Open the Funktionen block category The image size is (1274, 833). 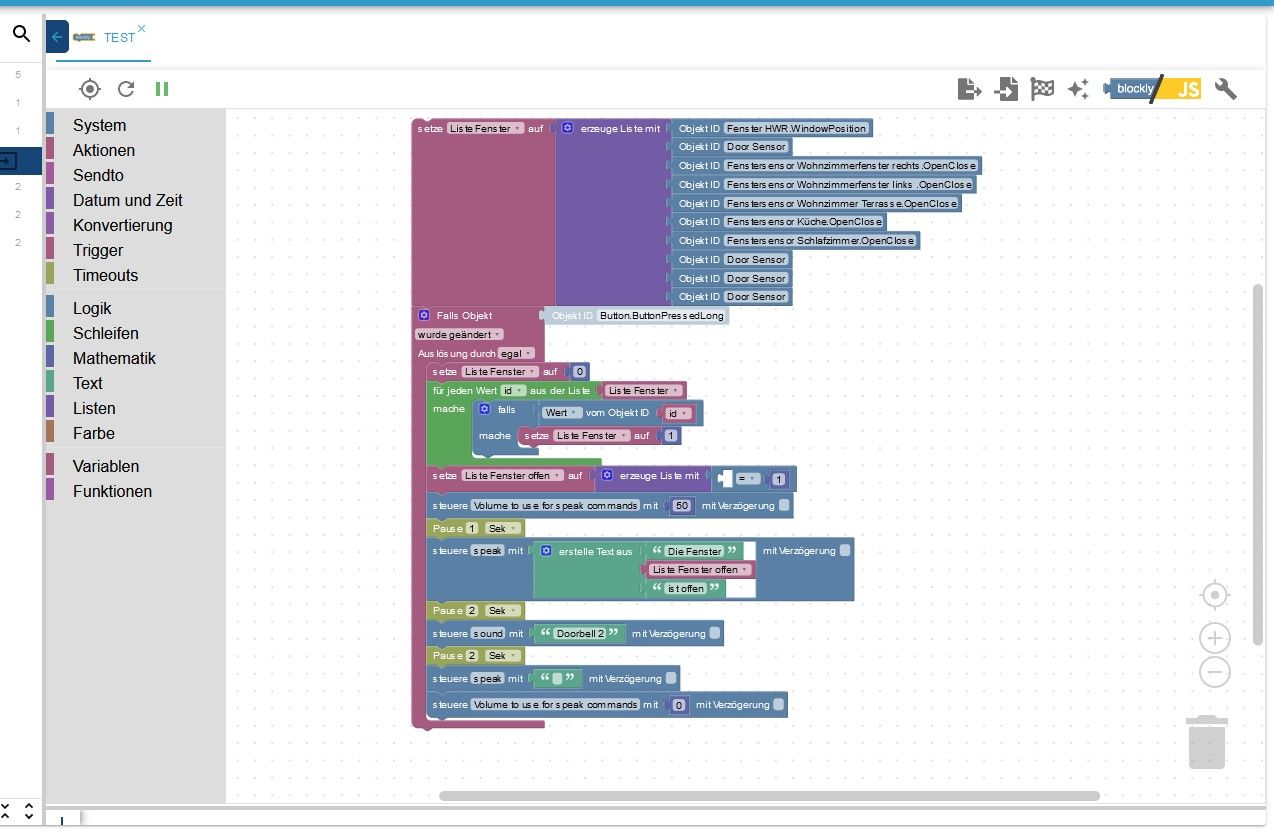click(113, 491)
